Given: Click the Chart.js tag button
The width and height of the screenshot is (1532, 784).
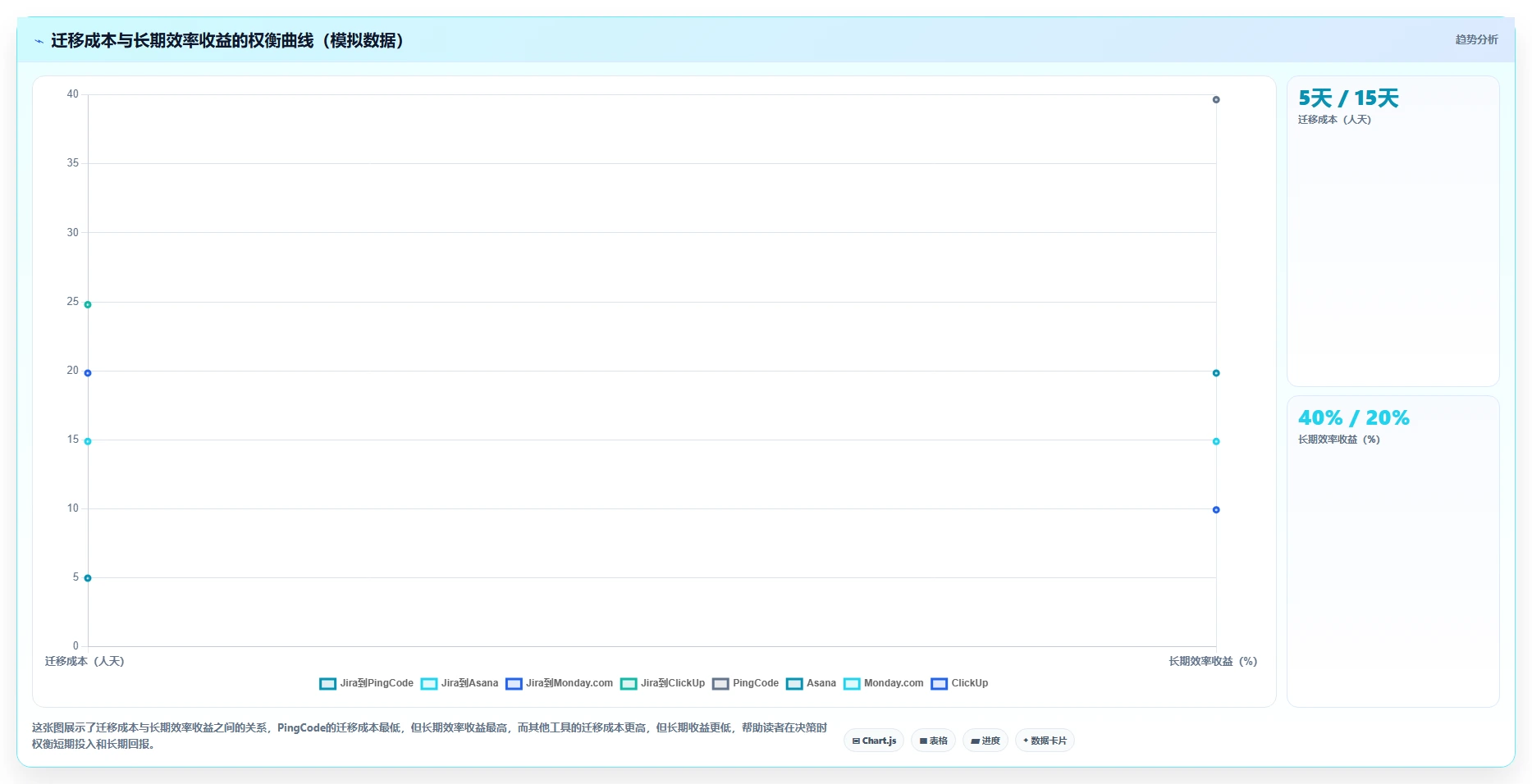Looking at the screenshot, I should click(x=874, y=741).
